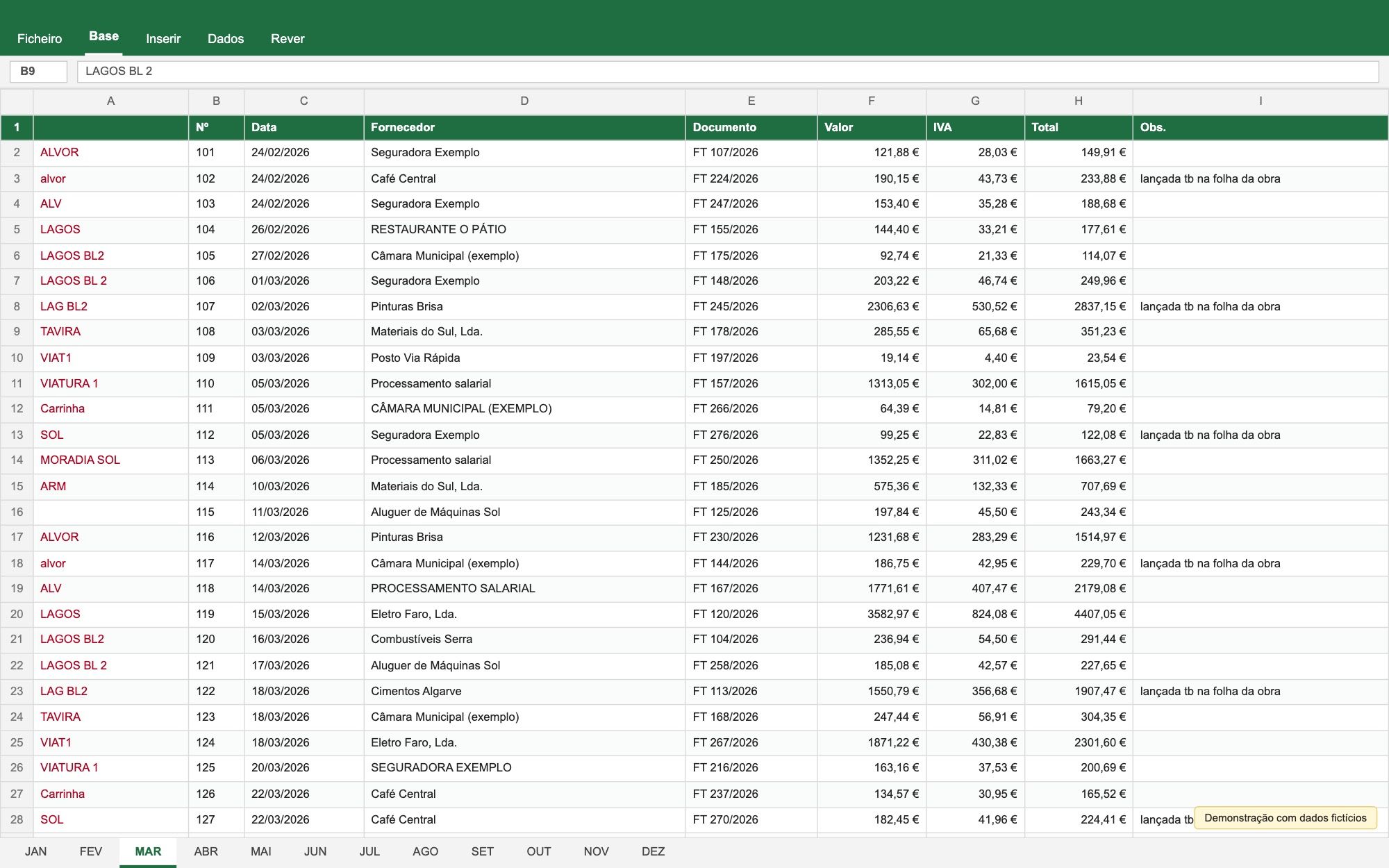This screenshot has height=868, width=1389.
Task: Switch to the ABR sheet tab
Action: click(x=206, y=851)
